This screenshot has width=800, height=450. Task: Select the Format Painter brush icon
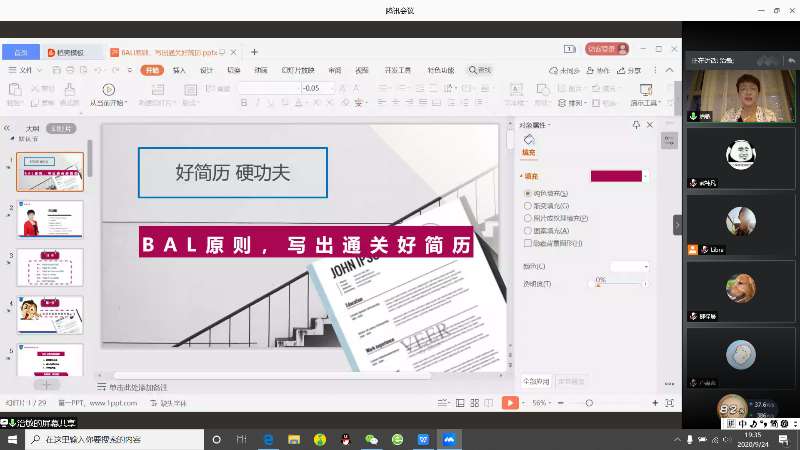point(70,90)
